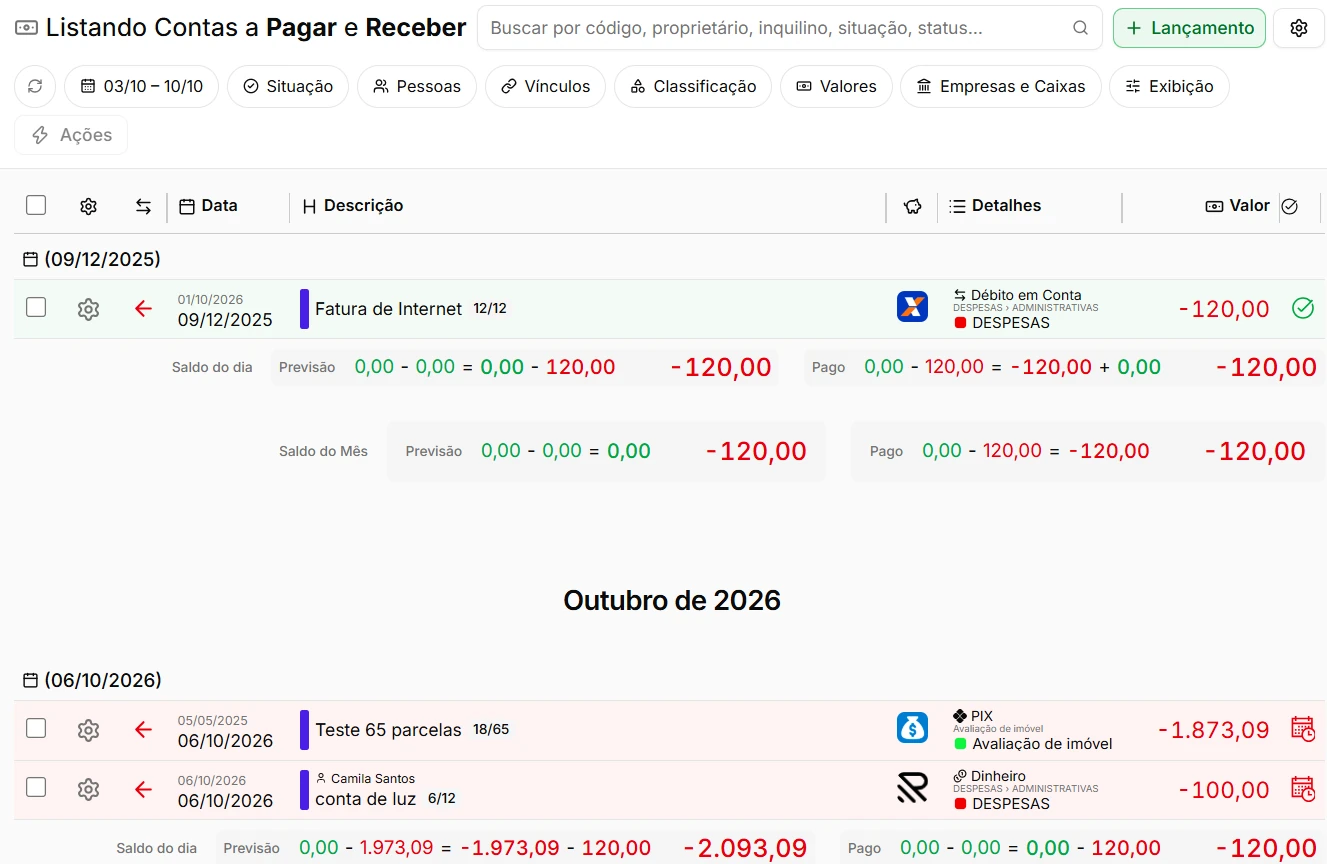Viewport: 1327px width, 864px height.
Task: Toggle the select-all checkbox in header
Action: pos(36,205)
